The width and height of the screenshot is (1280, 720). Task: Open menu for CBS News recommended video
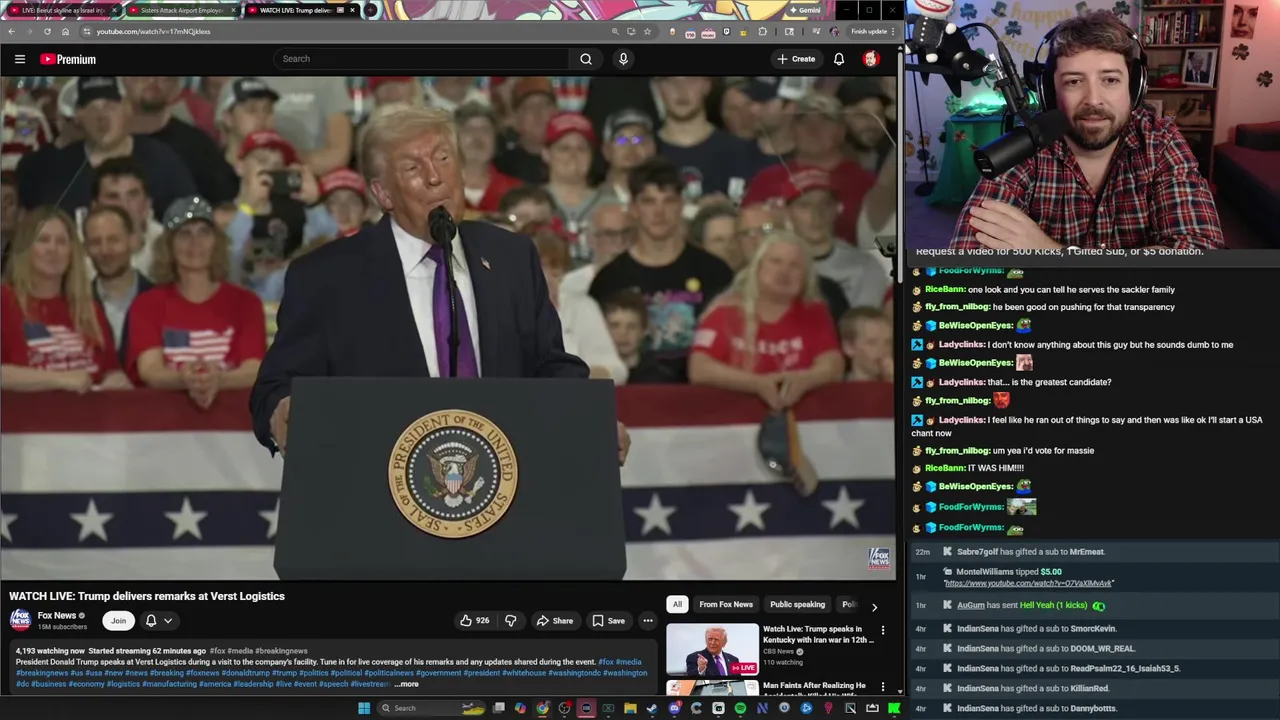coord(882,631)
